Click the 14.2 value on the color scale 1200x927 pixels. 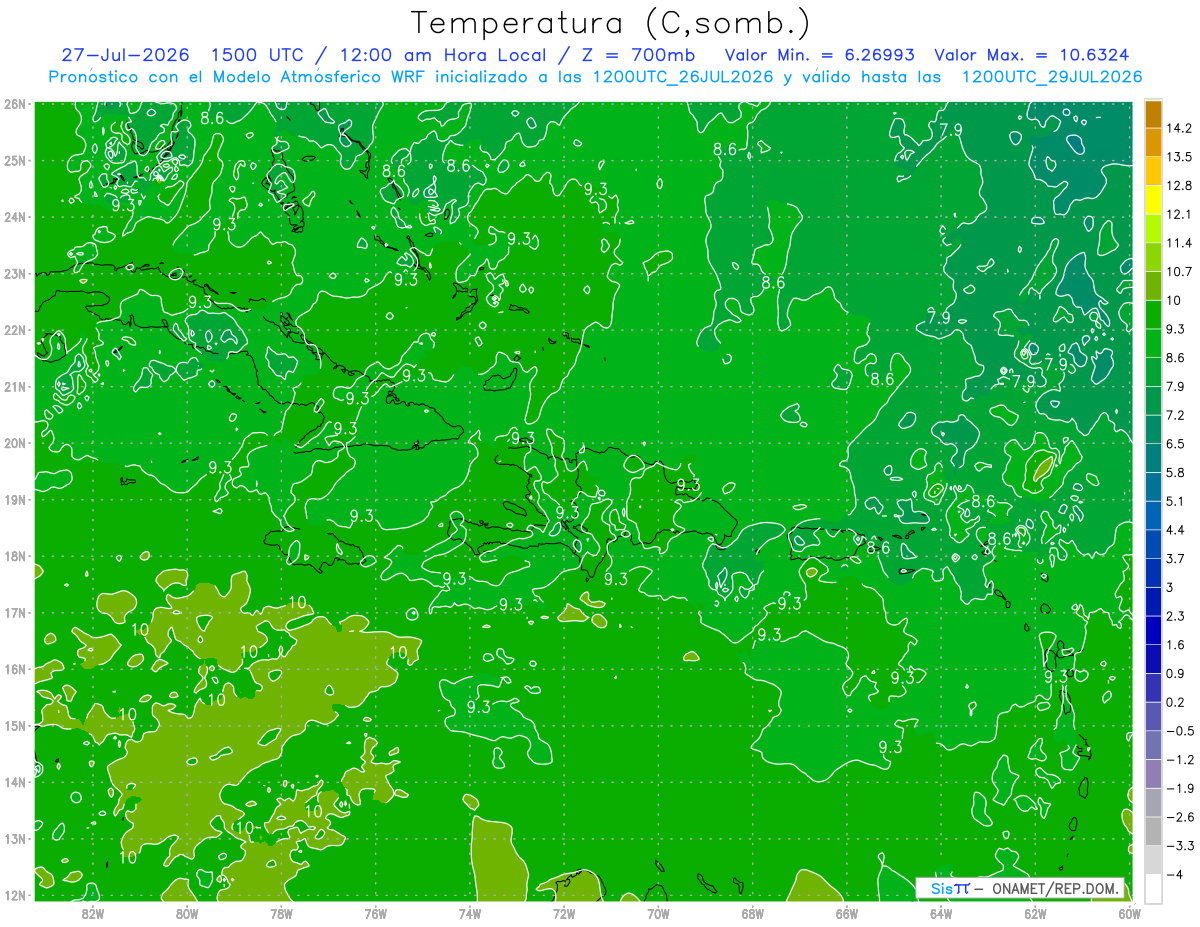click(x=1179, y=128)
